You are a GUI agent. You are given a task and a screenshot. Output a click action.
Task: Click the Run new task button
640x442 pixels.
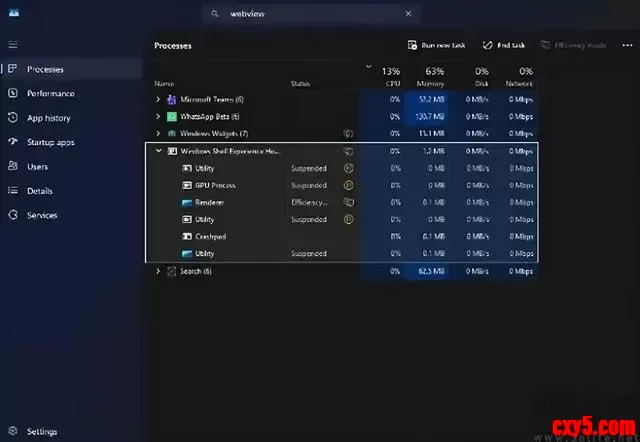437,45
